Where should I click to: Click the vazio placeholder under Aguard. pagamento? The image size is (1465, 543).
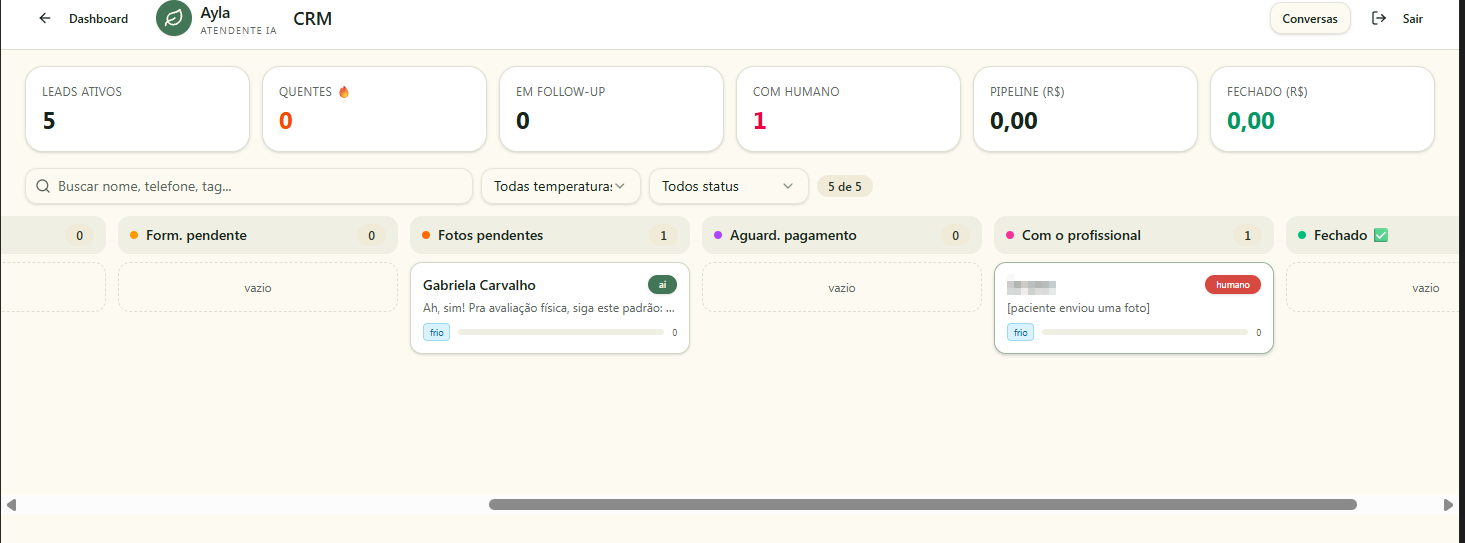pos(842,287)
